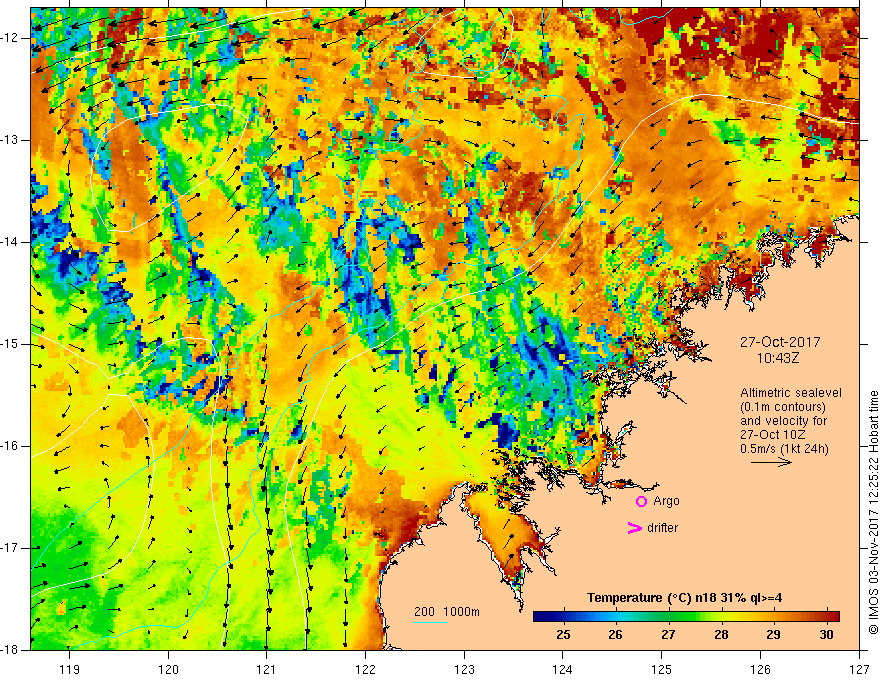Click the 0.5m/s velocity scale arrow
This screenshot has height=680, width=880.
(x=771, y=462)
